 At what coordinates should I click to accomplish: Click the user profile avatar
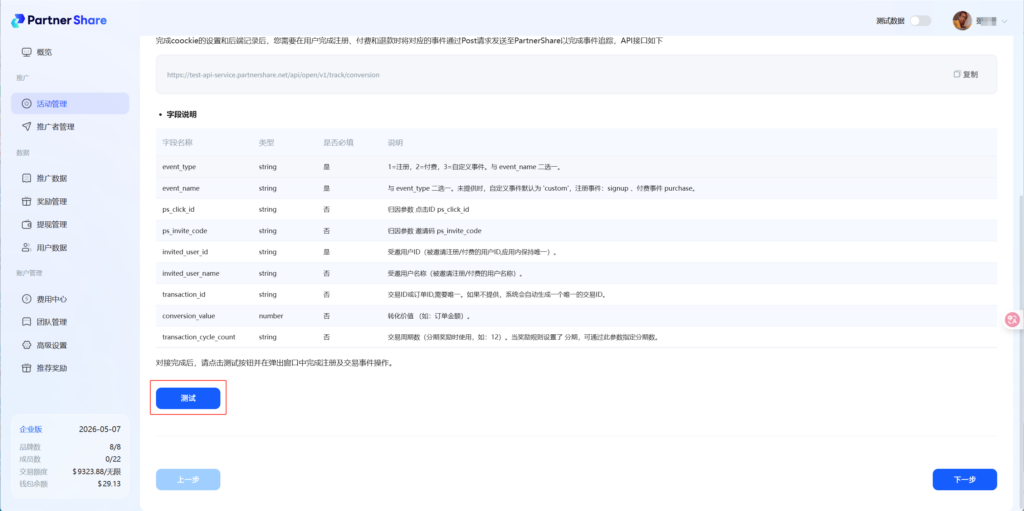962,20
